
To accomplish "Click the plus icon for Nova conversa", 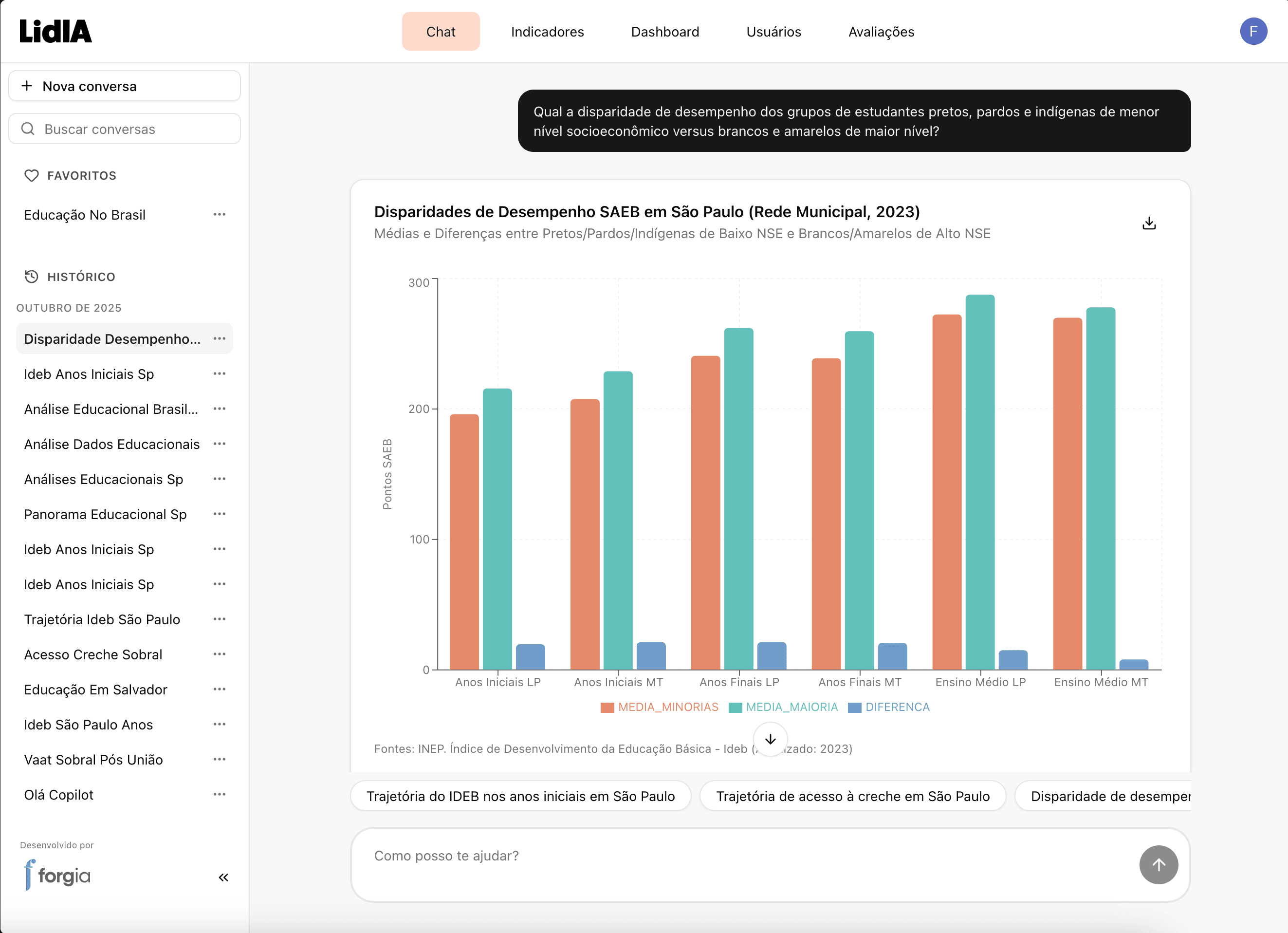I will coord(26,86).
